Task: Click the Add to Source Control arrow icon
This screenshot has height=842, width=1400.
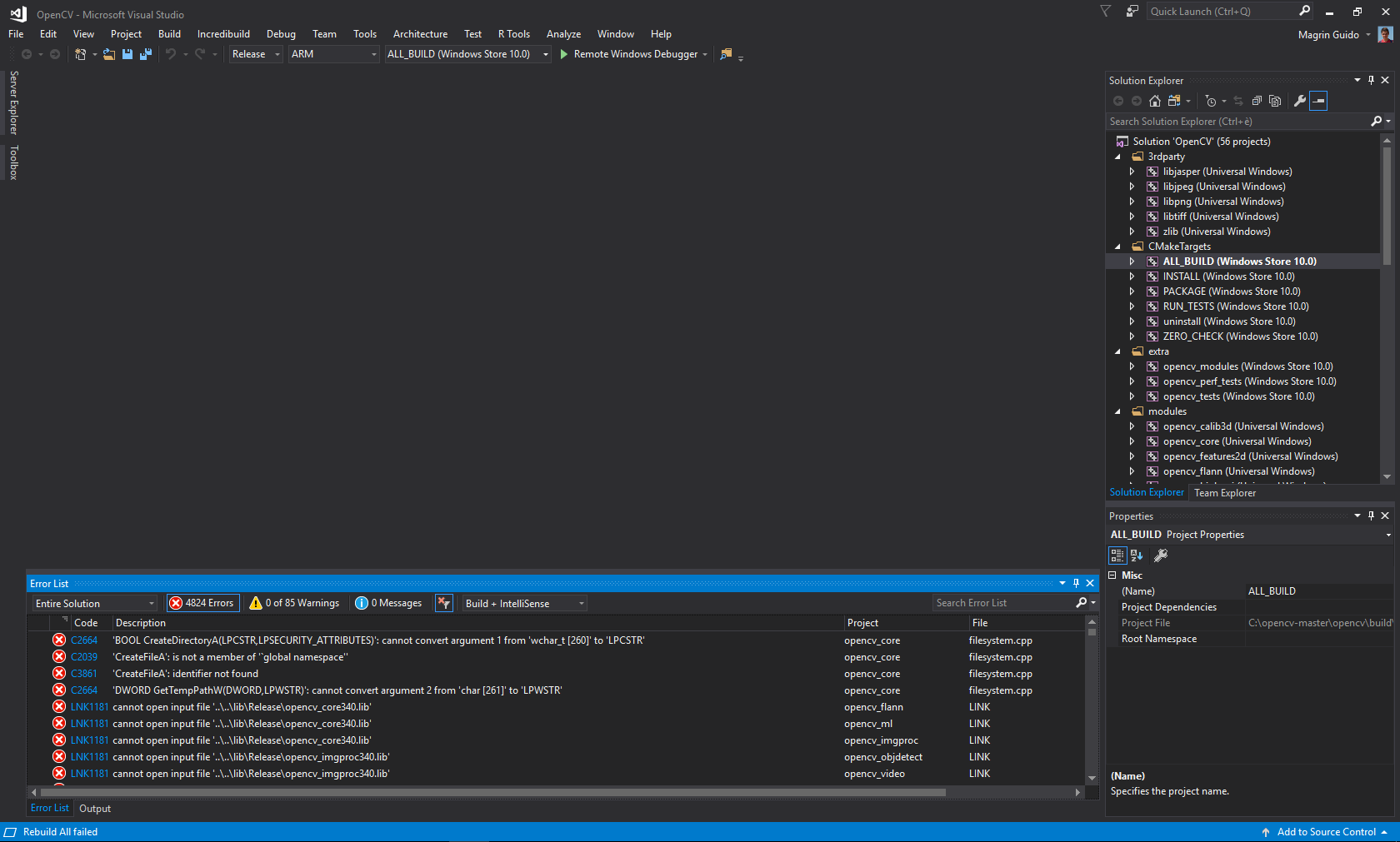Action: (x=1266, y=832)
